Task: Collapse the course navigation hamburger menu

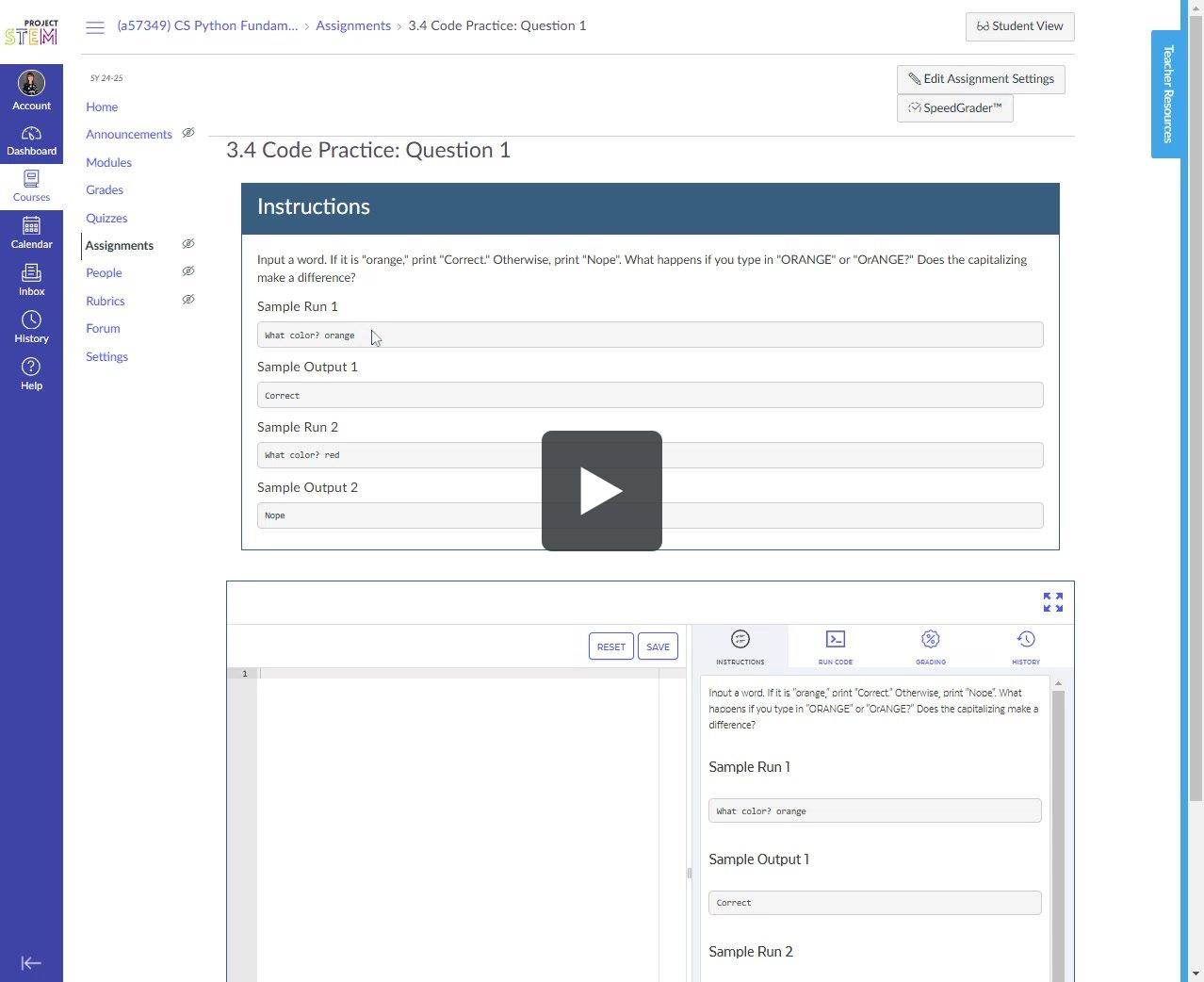Action: pos(95,27)
